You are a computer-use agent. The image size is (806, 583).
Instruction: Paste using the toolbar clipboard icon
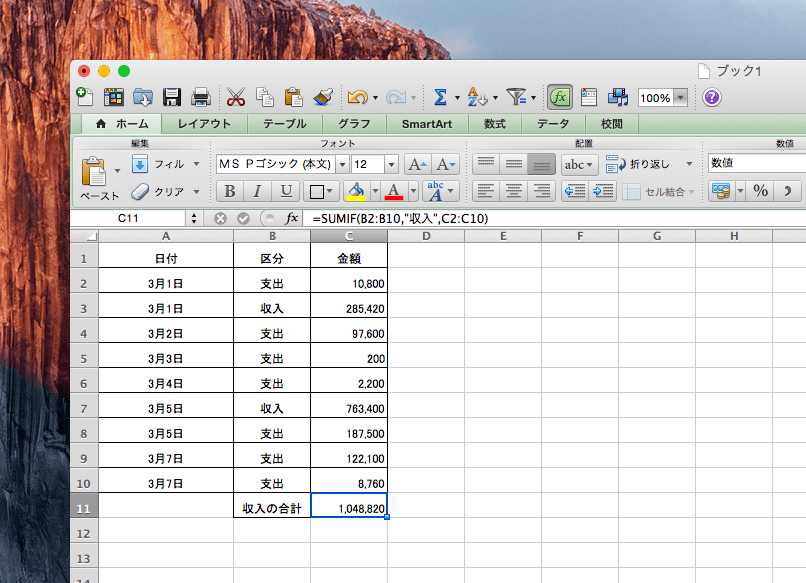(x=294, y=97)
